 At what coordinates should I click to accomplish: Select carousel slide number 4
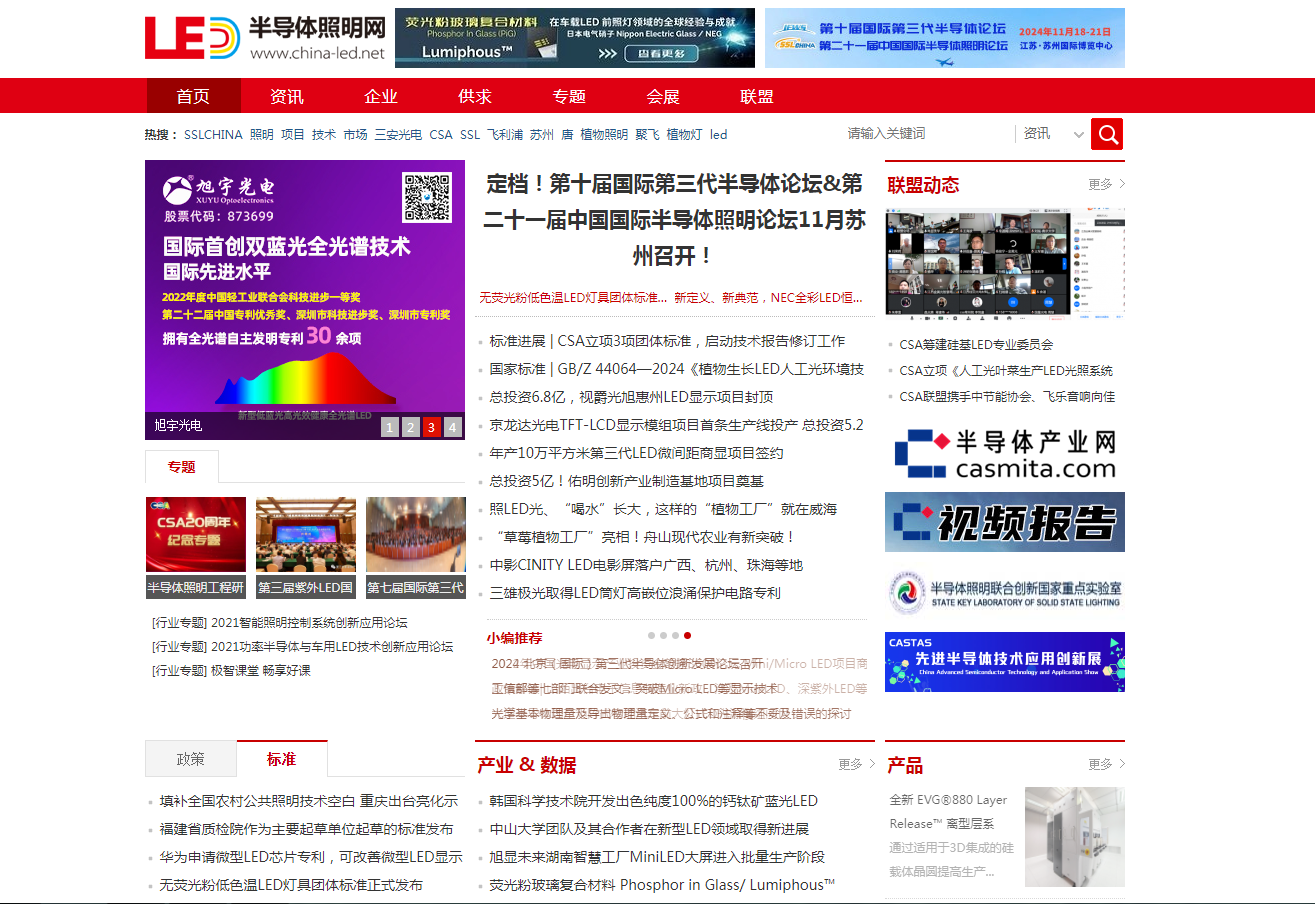pos(453,428)
